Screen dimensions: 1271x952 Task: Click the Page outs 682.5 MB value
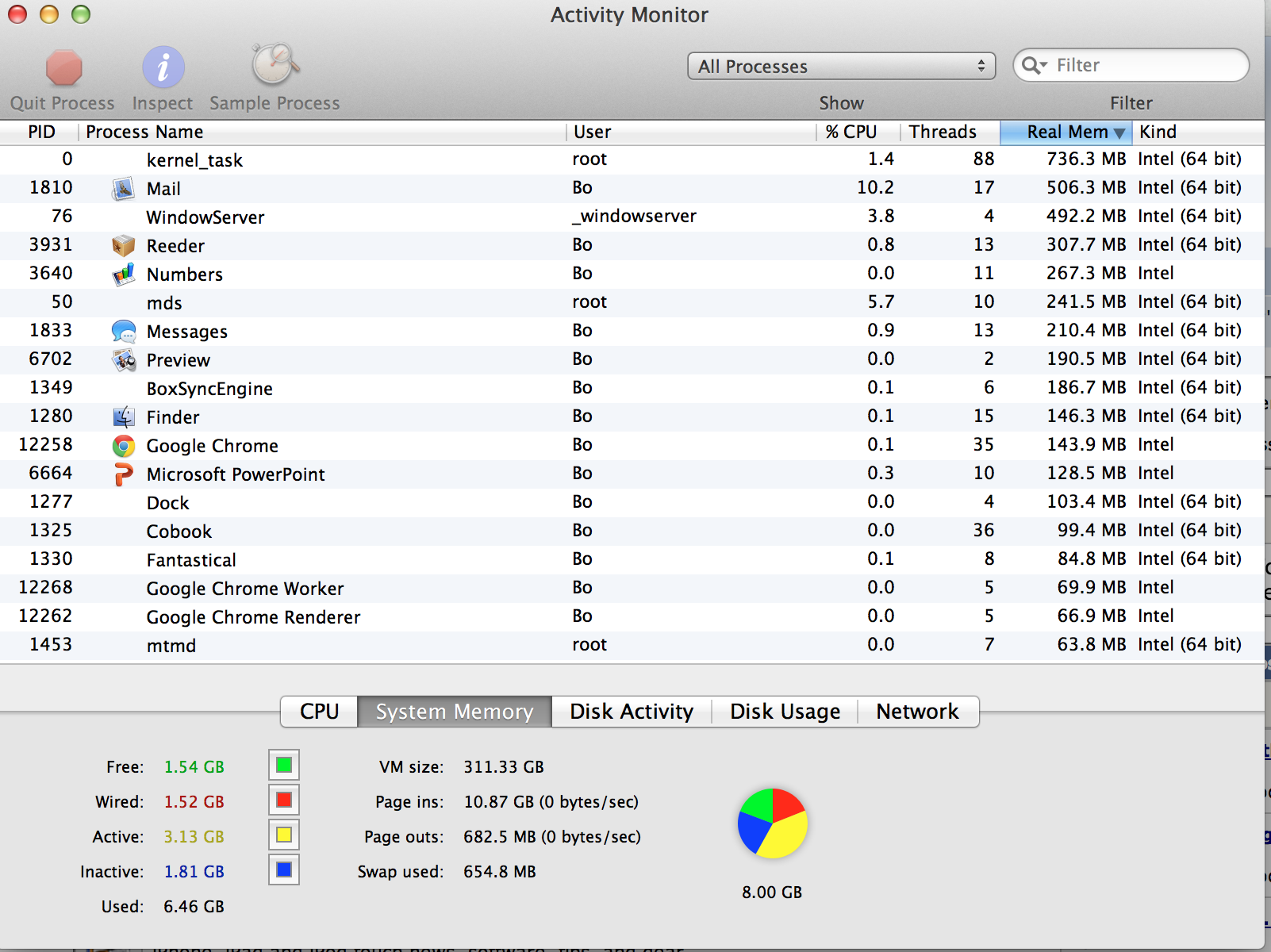[552, 837]
